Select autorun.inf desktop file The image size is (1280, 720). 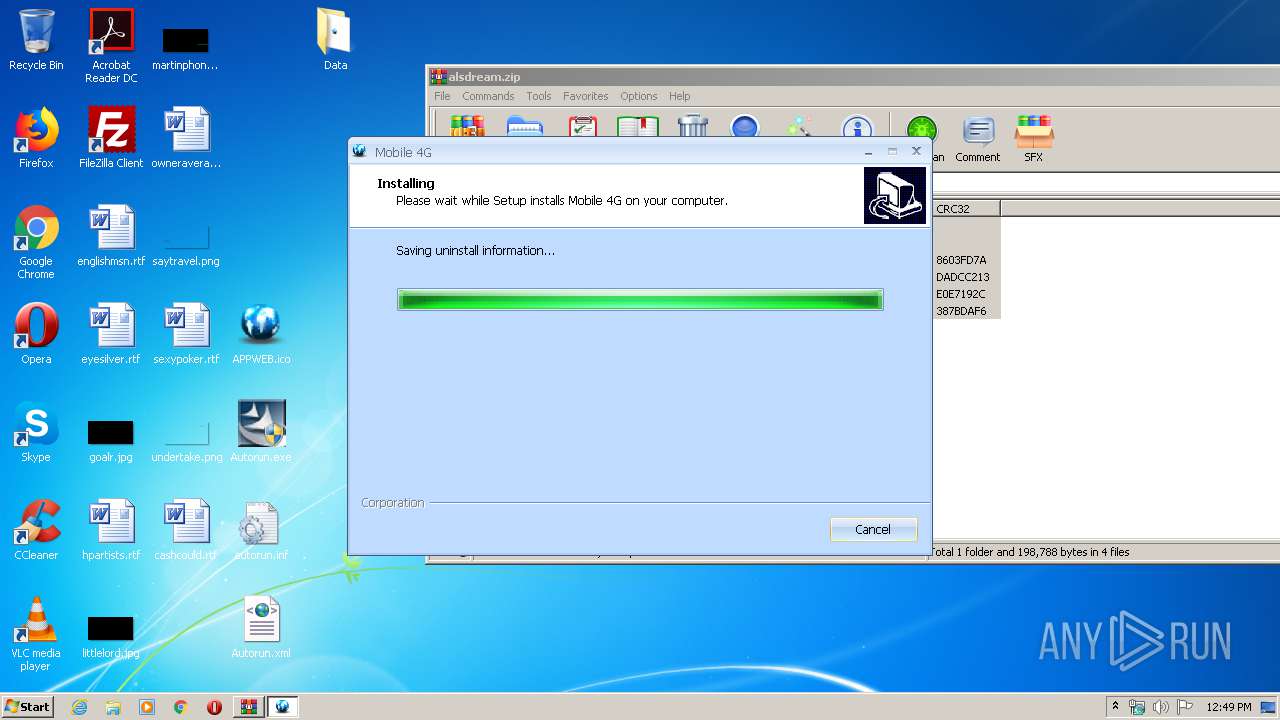tap(259, 530)
